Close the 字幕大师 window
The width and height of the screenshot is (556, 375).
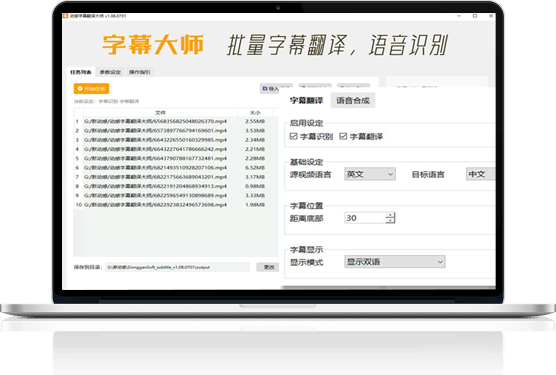(x=491, y=16)
